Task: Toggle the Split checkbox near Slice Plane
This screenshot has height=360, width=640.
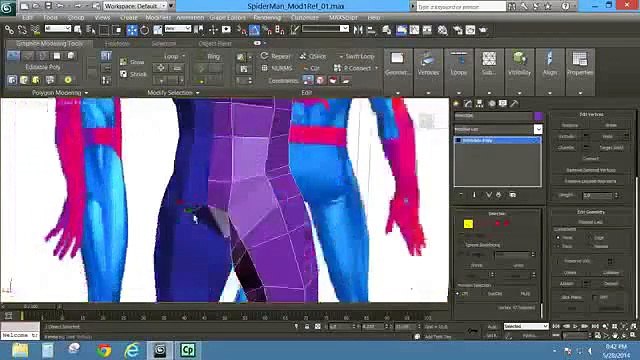Action: pyautogui.click(x=595, y=297)
